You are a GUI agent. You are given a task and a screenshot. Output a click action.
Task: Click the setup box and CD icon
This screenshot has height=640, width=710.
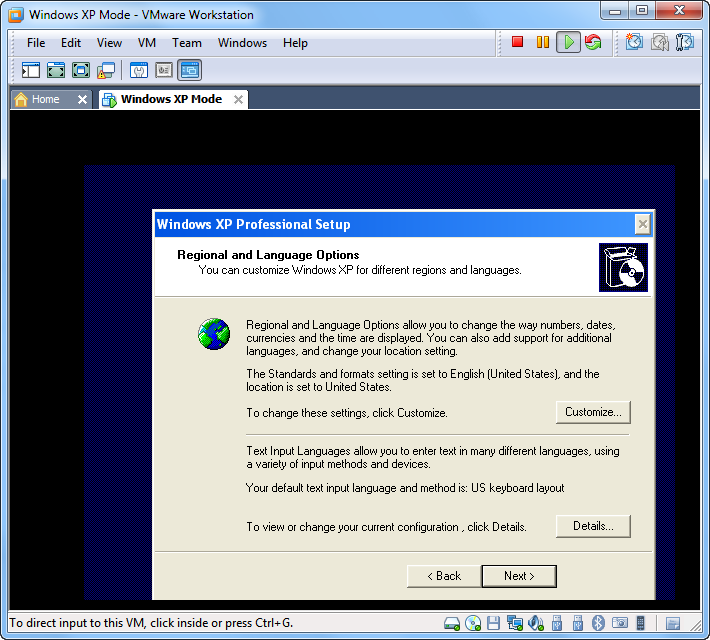click(623, 268)
